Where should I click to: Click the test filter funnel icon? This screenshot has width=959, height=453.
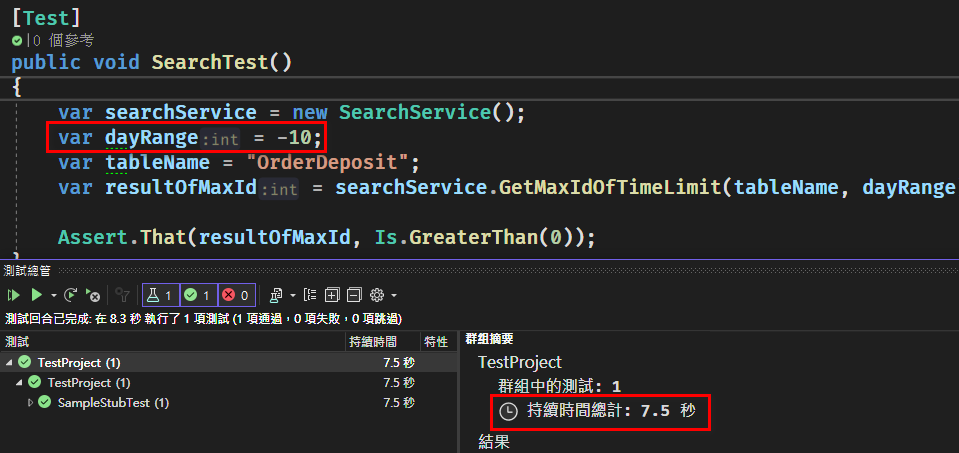click(123, 295)
